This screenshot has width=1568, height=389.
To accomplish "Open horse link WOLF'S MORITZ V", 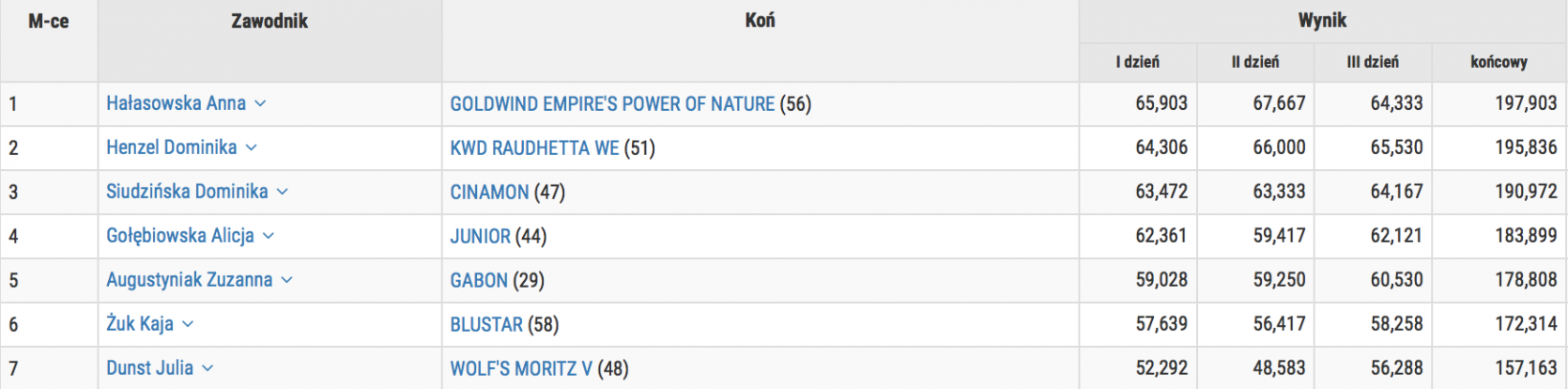I will [521, 369].
